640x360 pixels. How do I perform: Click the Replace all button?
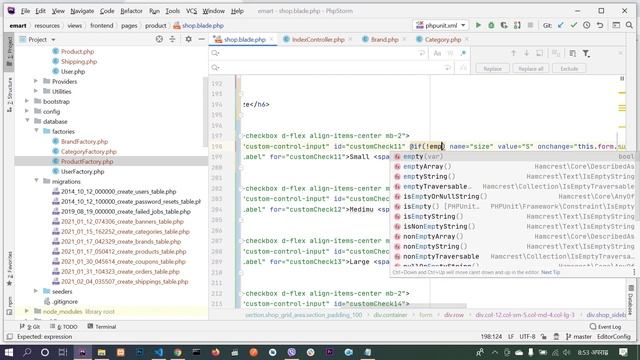point(531,69)
